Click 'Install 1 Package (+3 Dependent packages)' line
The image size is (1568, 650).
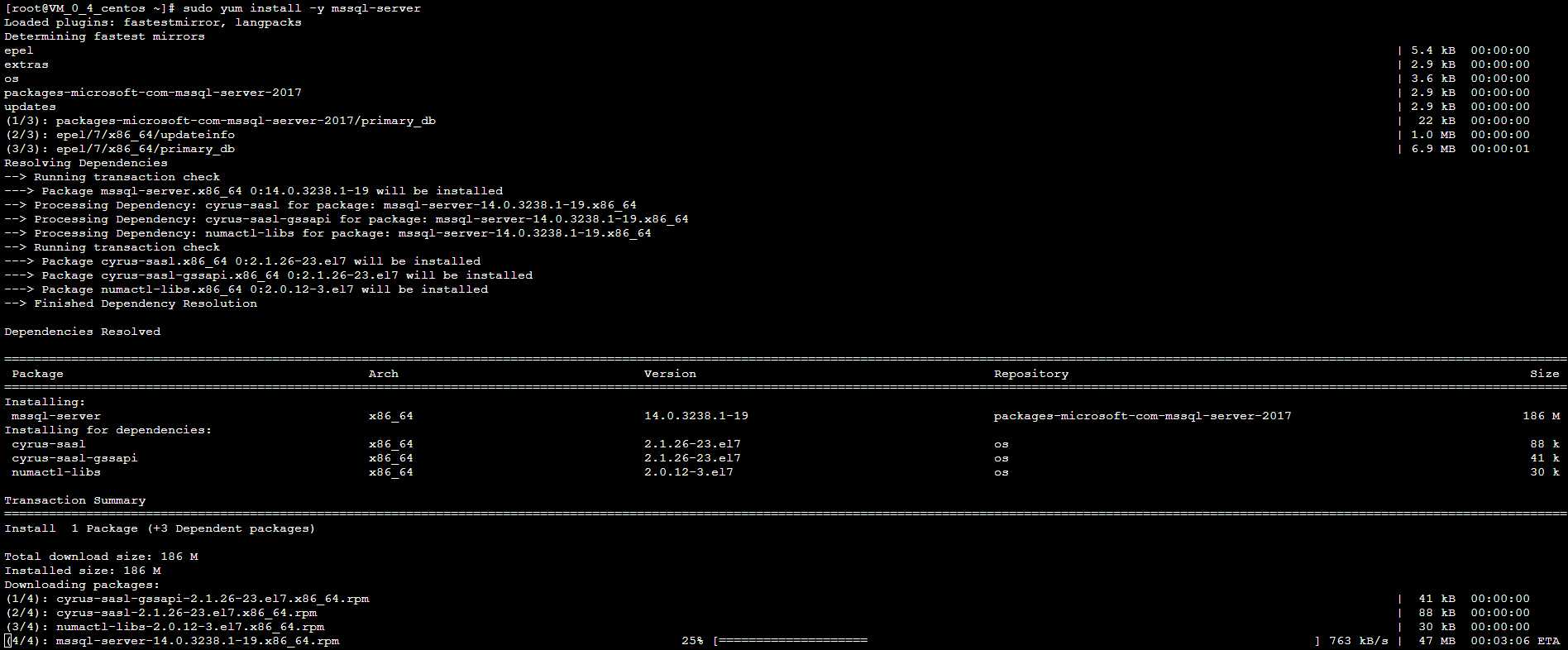[160, 528]
